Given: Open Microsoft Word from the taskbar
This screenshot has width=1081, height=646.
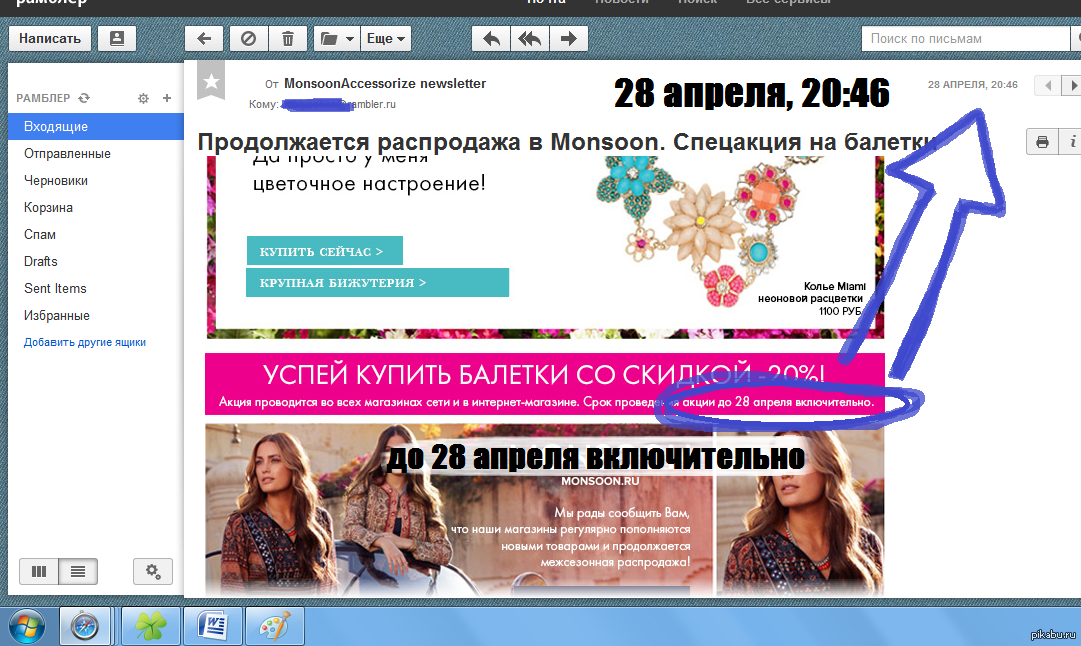Looking at the screenshot, I should coord(214,627).
